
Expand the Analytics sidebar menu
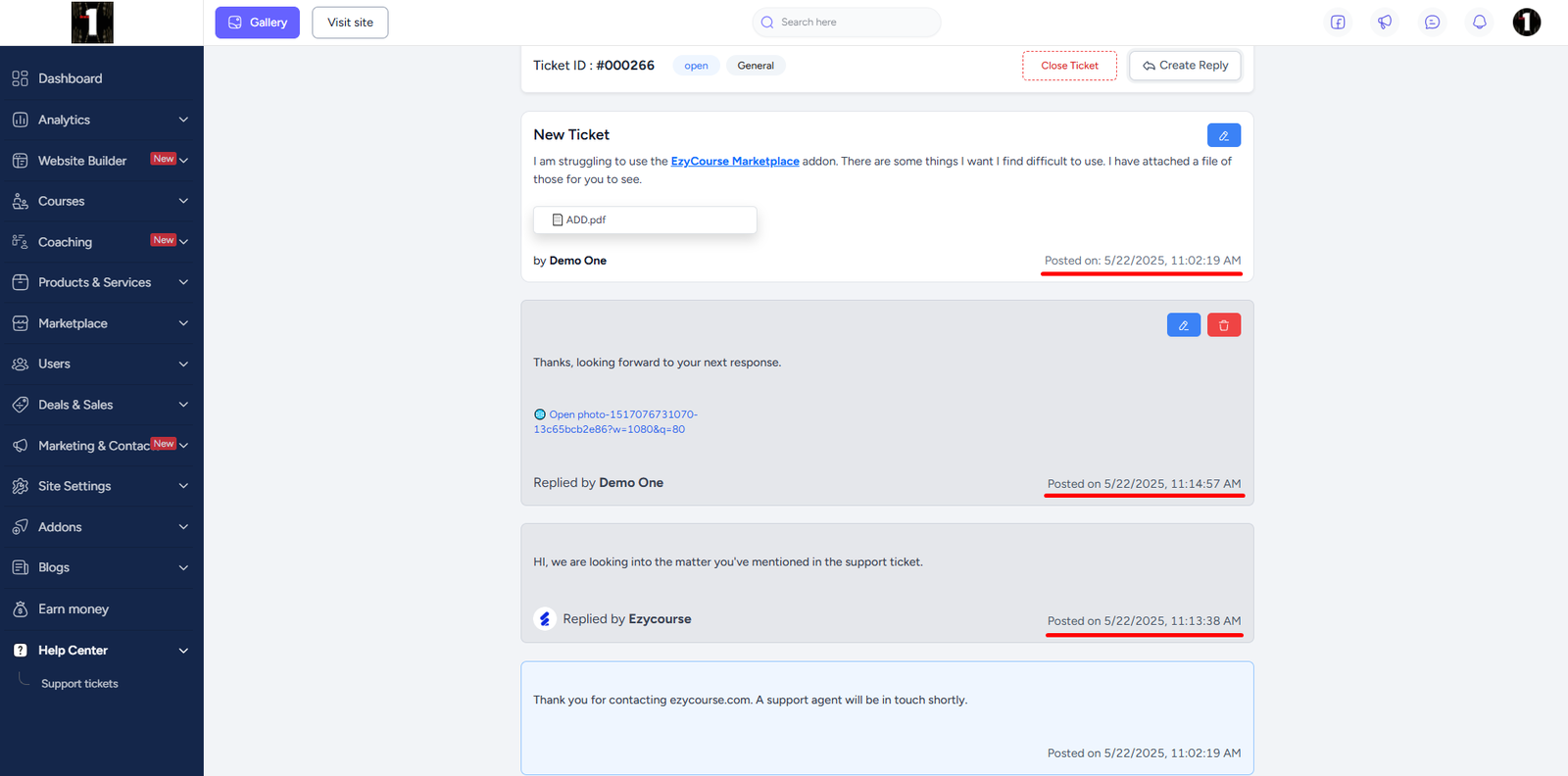click(x=101, y=120)
